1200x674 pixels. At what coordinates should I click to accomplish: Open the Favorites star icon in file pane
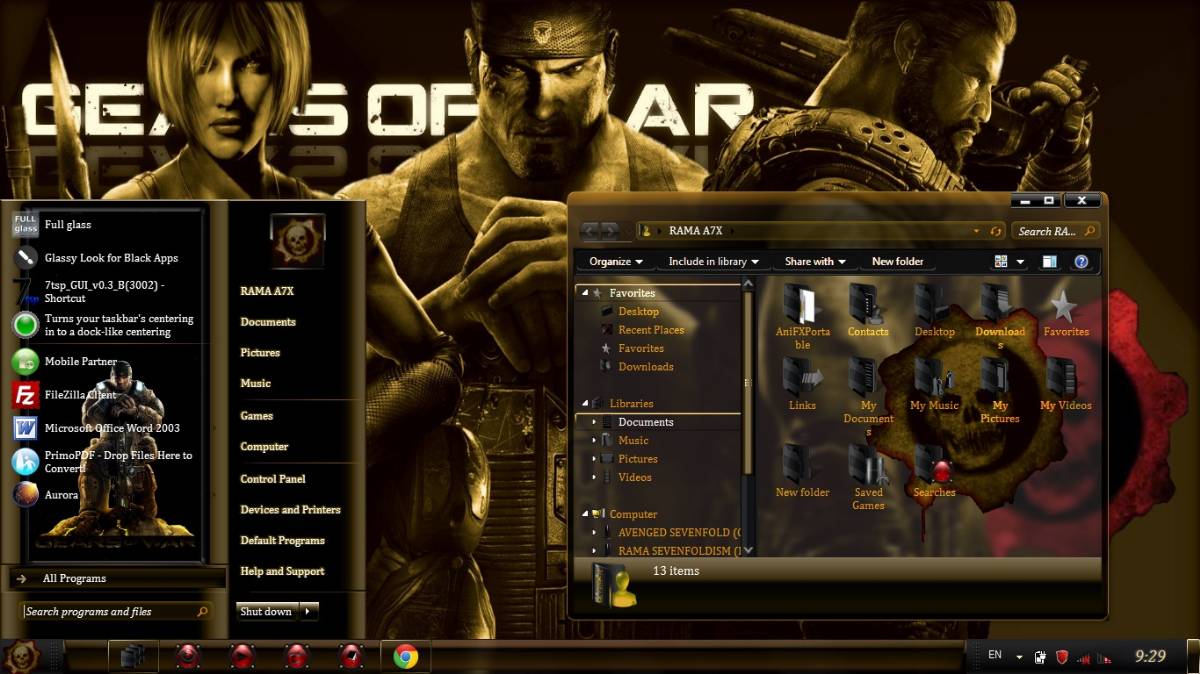pyautogui.click(x=1064, y=305)
